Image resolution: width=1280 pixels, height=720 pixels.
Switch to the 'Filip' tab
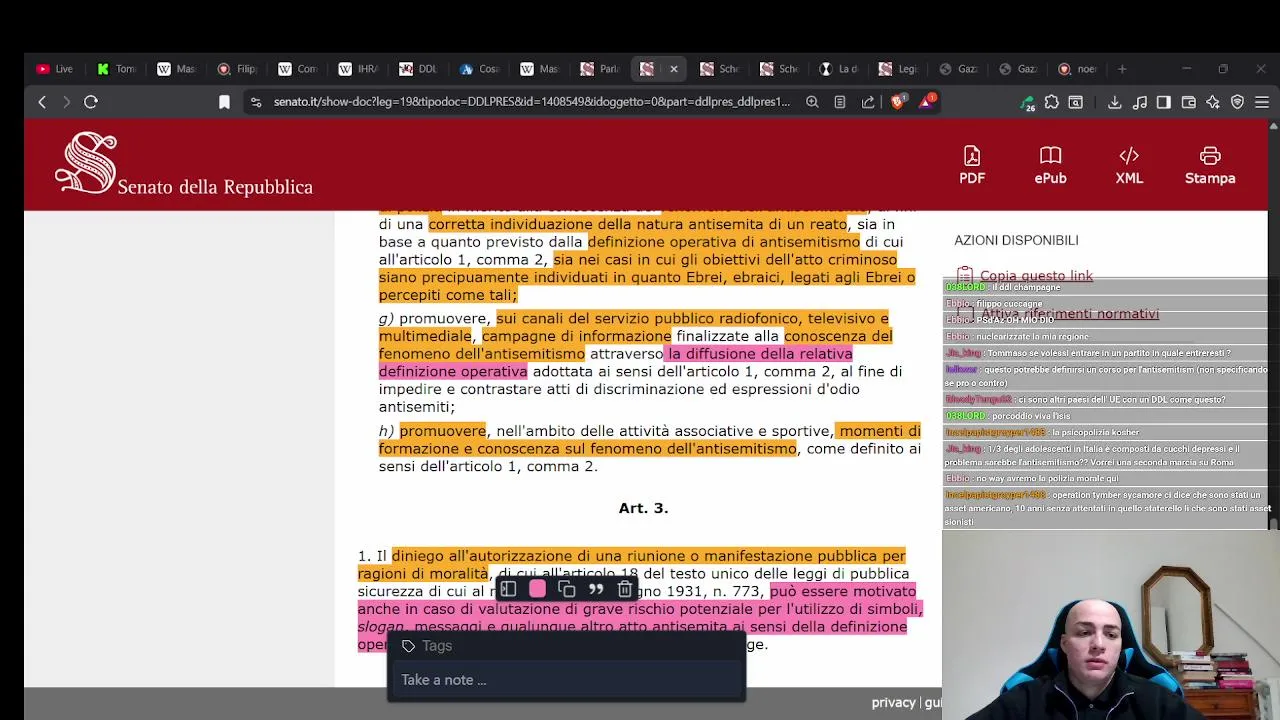pos(237,69)
